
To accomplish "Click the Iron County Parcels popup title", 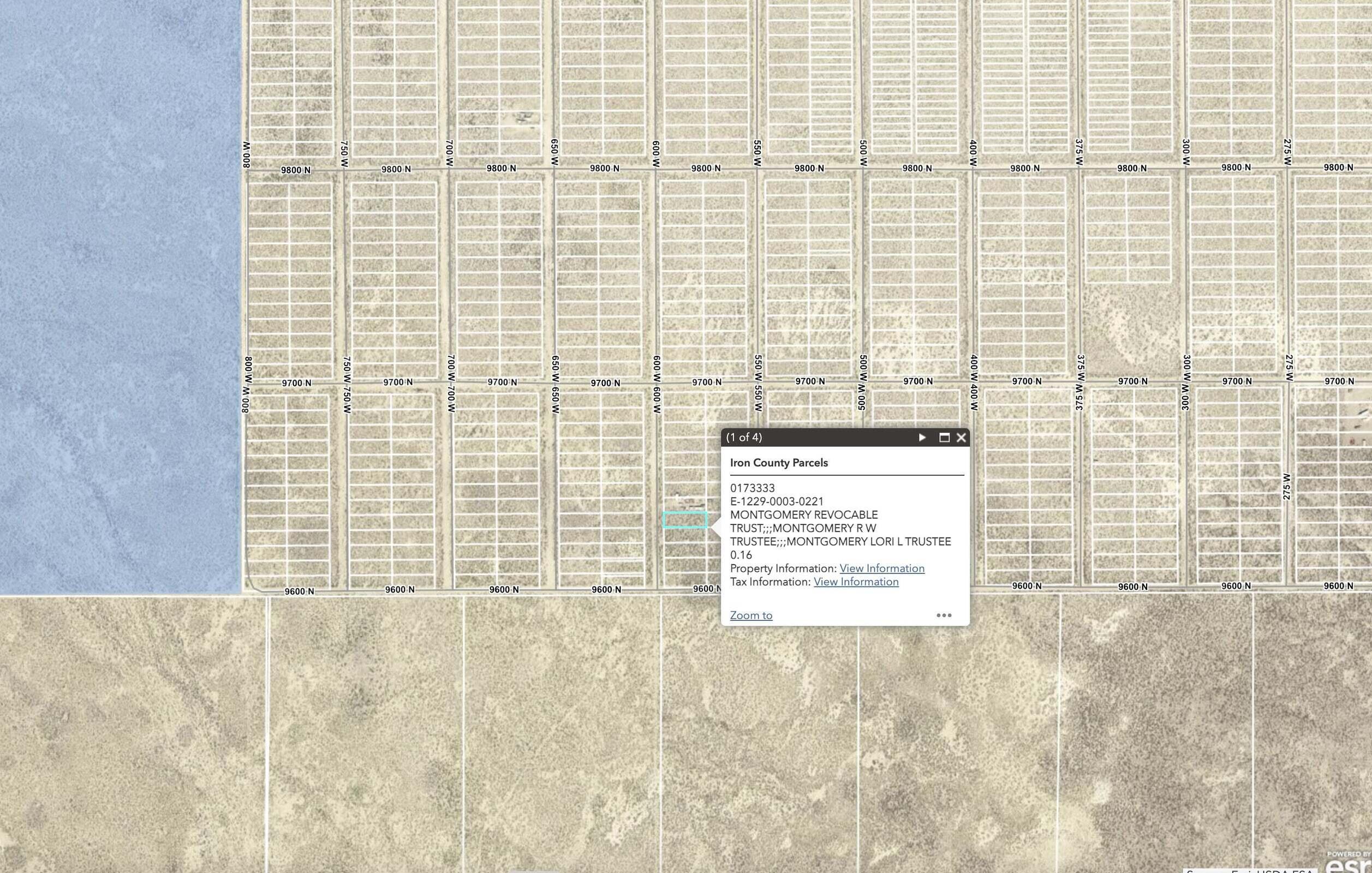I will [x=778, y=462].
